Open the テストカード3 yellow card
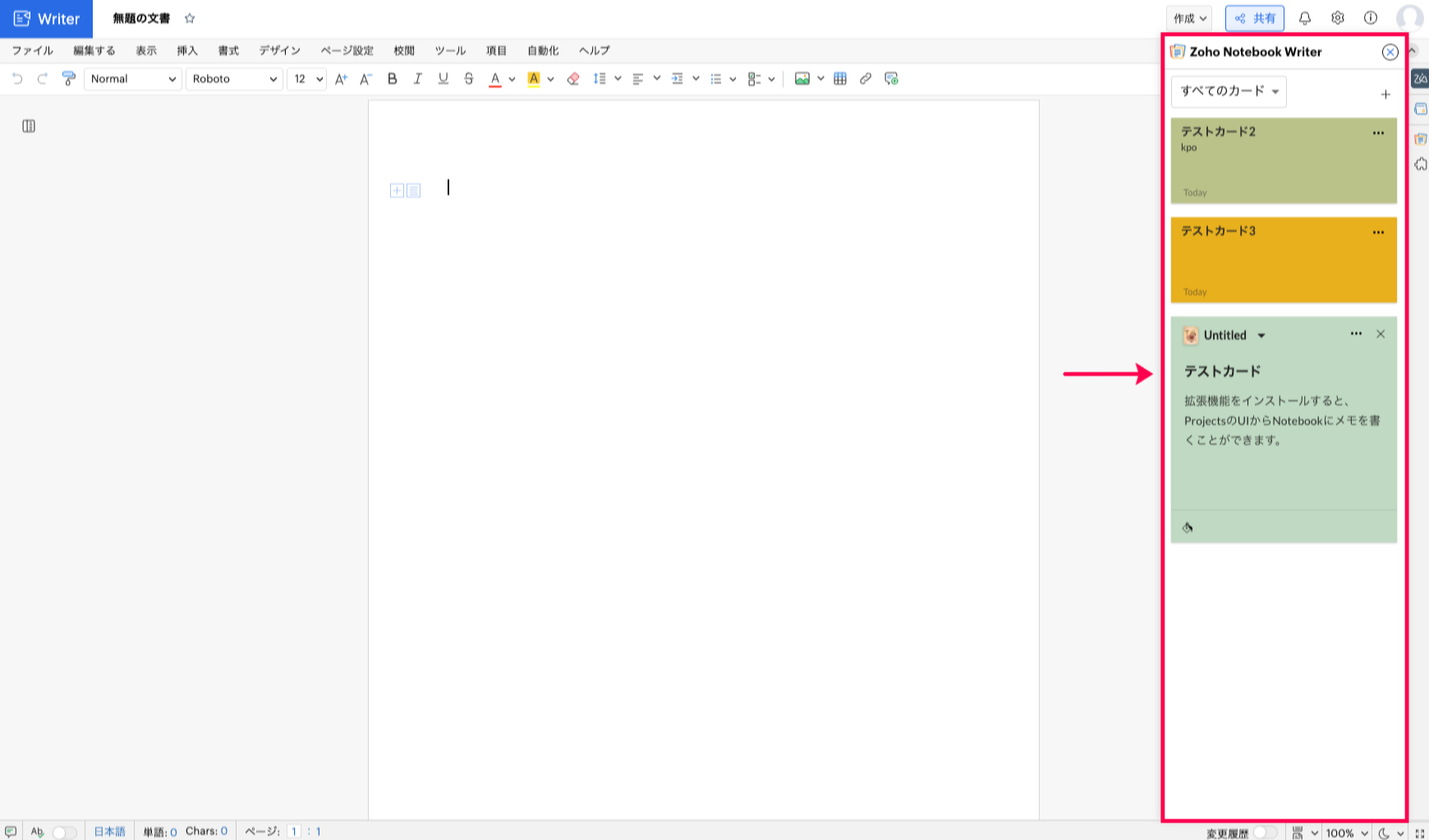This screenshot has width=1429, height=840. (x=1283, y=260)
